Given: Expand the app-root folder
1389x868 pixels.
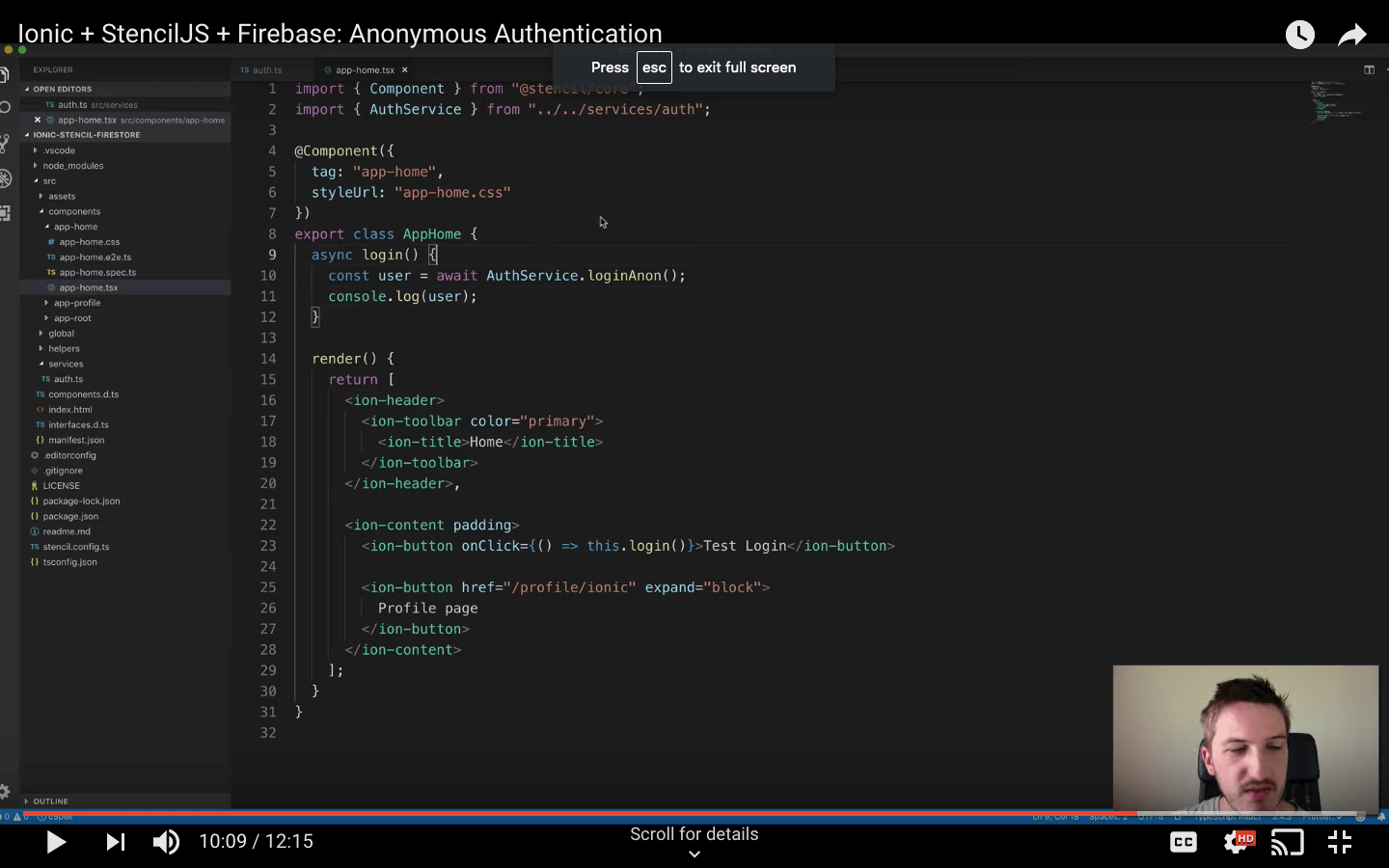Looking at the screenshot, I should pyautogui.click(x=72, y=318).
